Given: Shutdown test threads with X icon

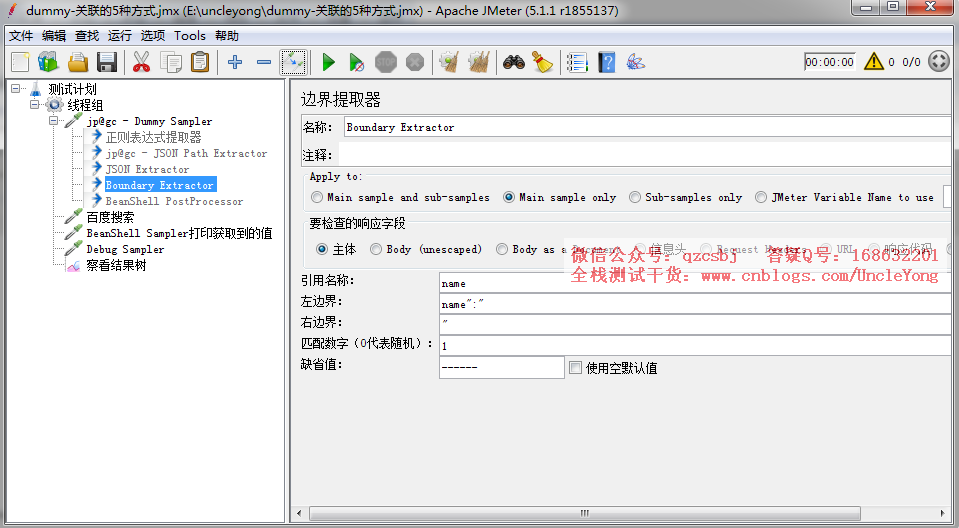Looking at the screenshot, I should [415, 62].
